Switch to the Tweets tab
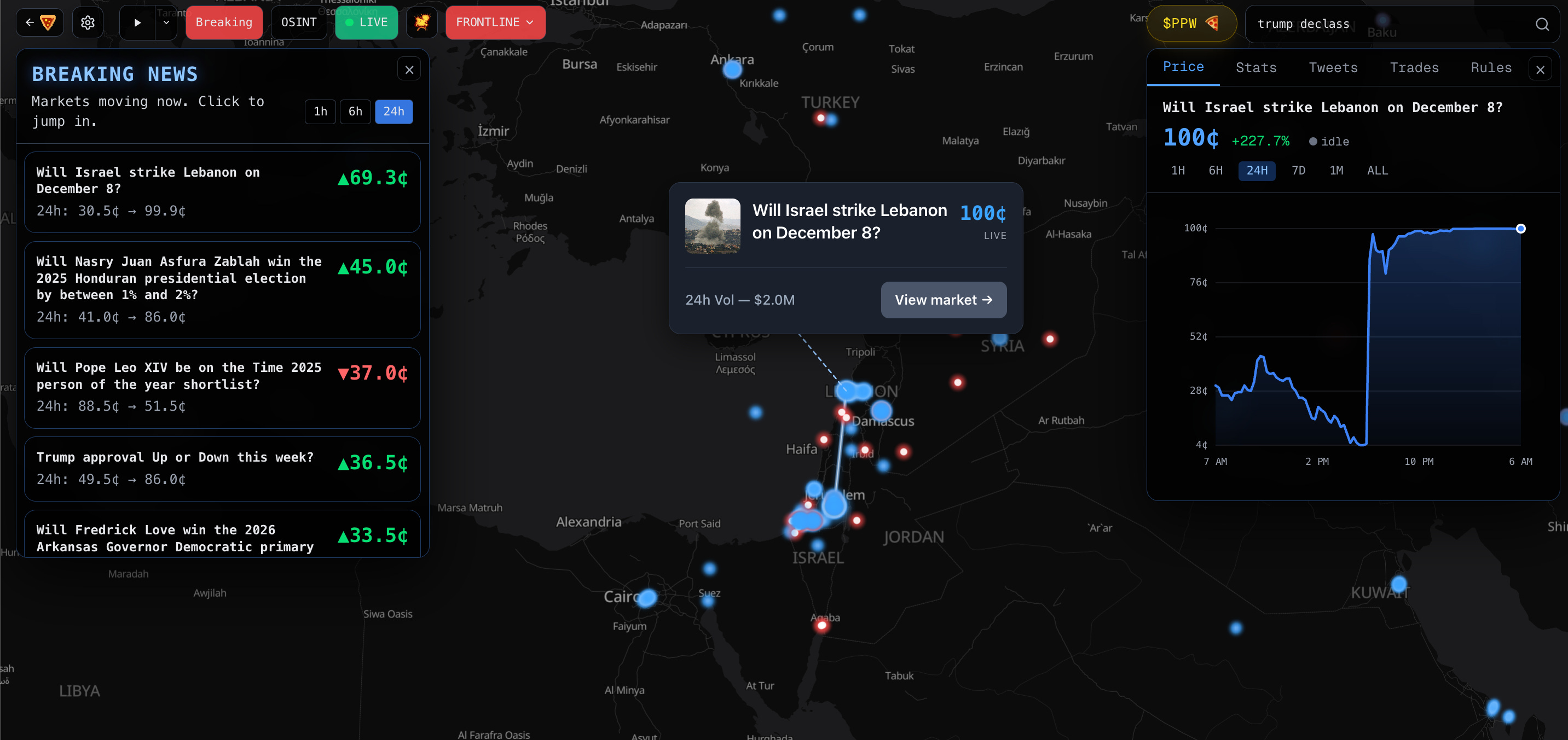The image size is (1568, 740). point(1333,68)
